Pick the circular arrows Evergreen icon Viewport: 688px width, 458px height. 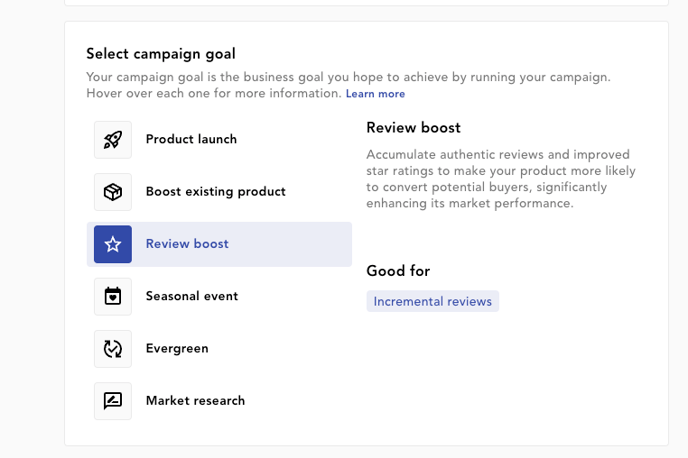[x=113, y=349]
